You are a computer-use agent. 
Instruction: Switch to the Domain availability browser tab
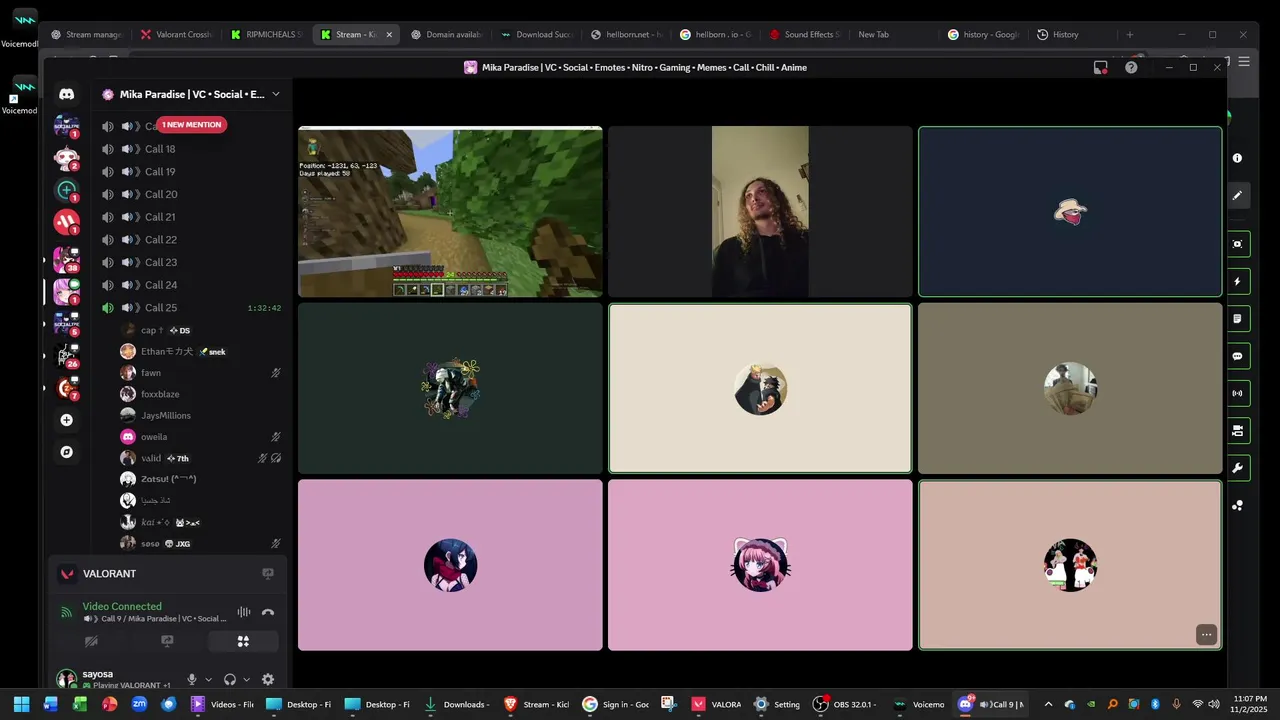click(446, 34)
